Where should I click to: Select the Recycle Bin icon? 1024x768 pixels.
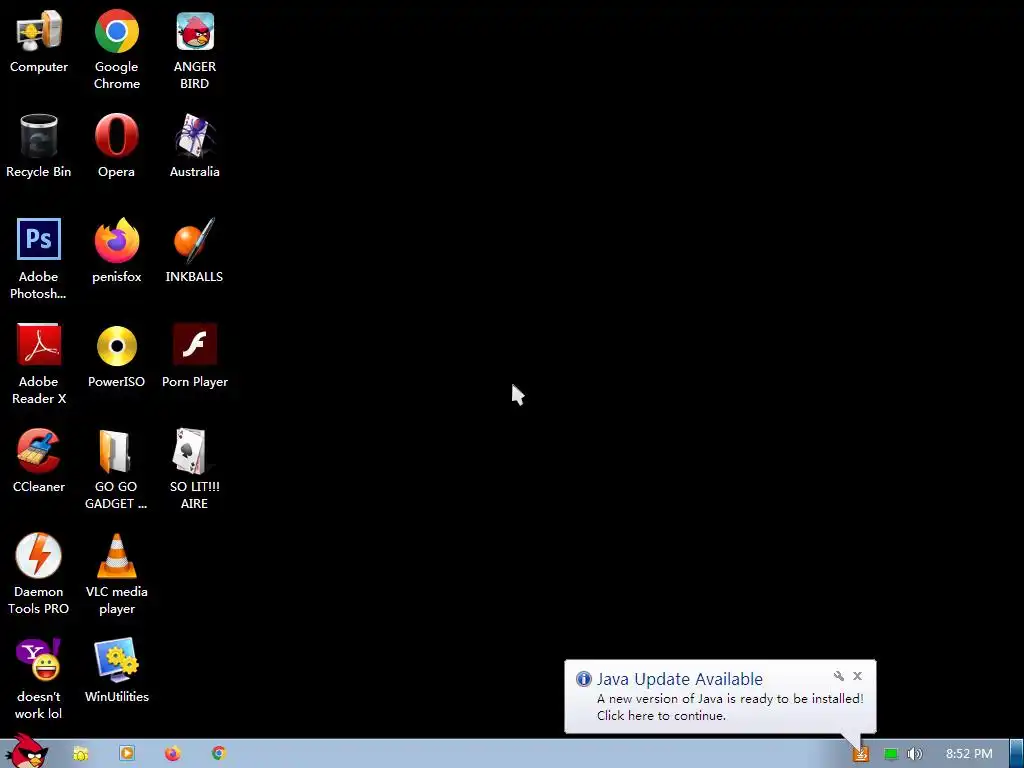(x=39, y=146)
